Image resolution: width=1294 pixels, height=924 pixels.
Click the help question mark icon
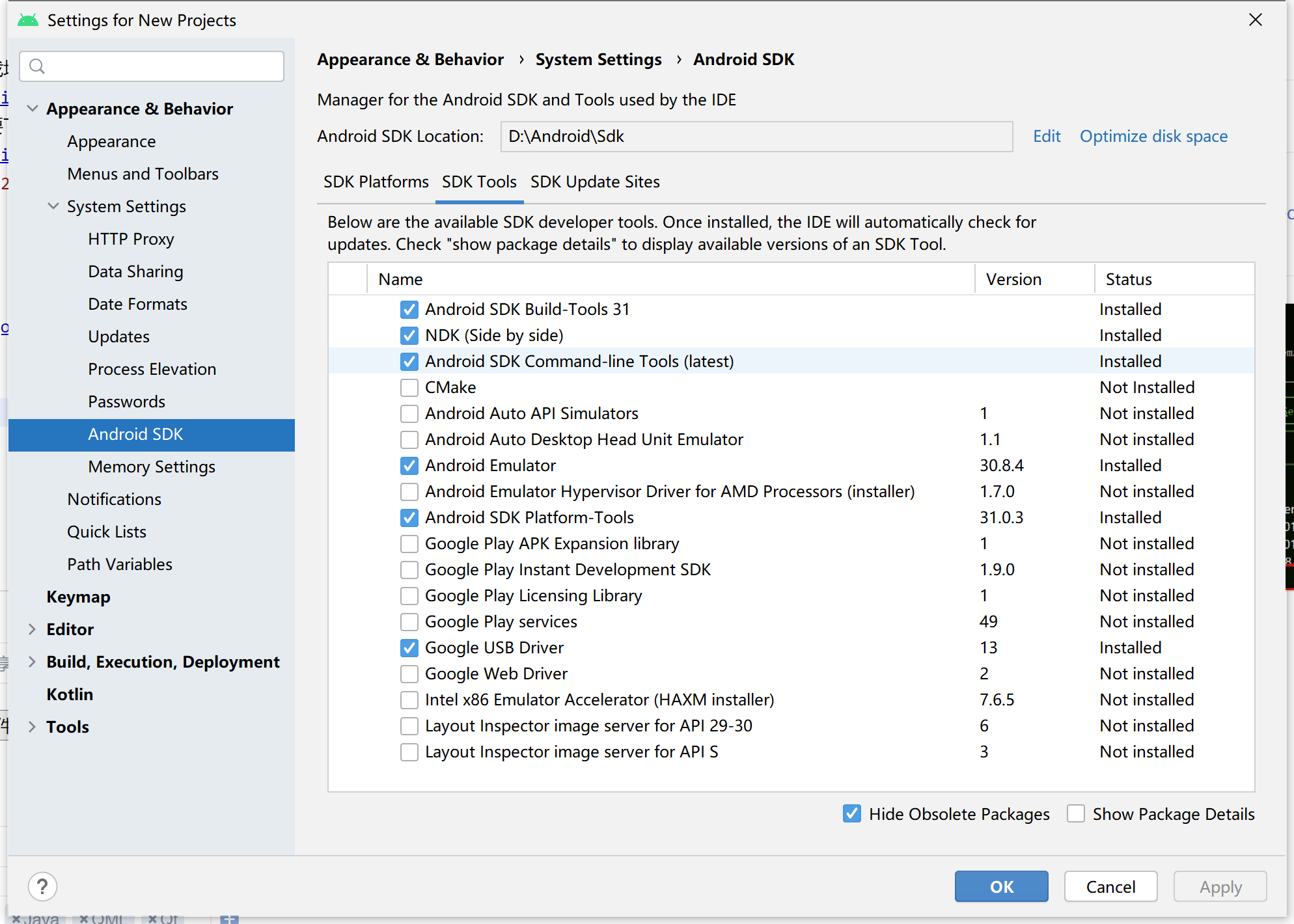point(42,886)
